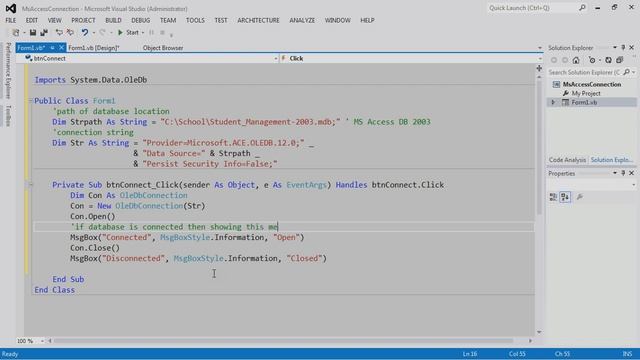Click the New Project toolbar icon

point(16,32)
